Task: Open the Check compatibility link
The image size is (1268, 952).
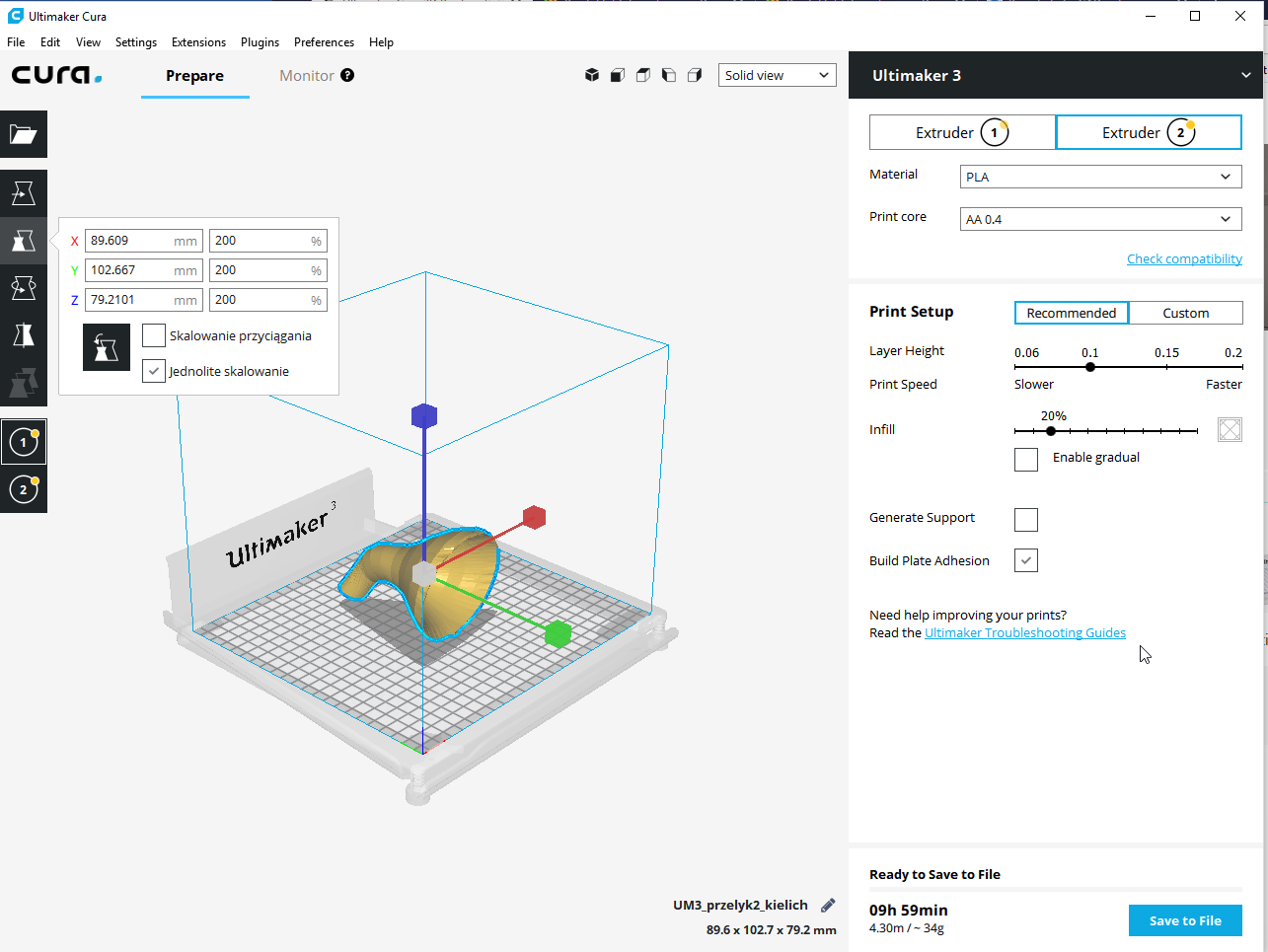Action: (x=1184, y=258)
